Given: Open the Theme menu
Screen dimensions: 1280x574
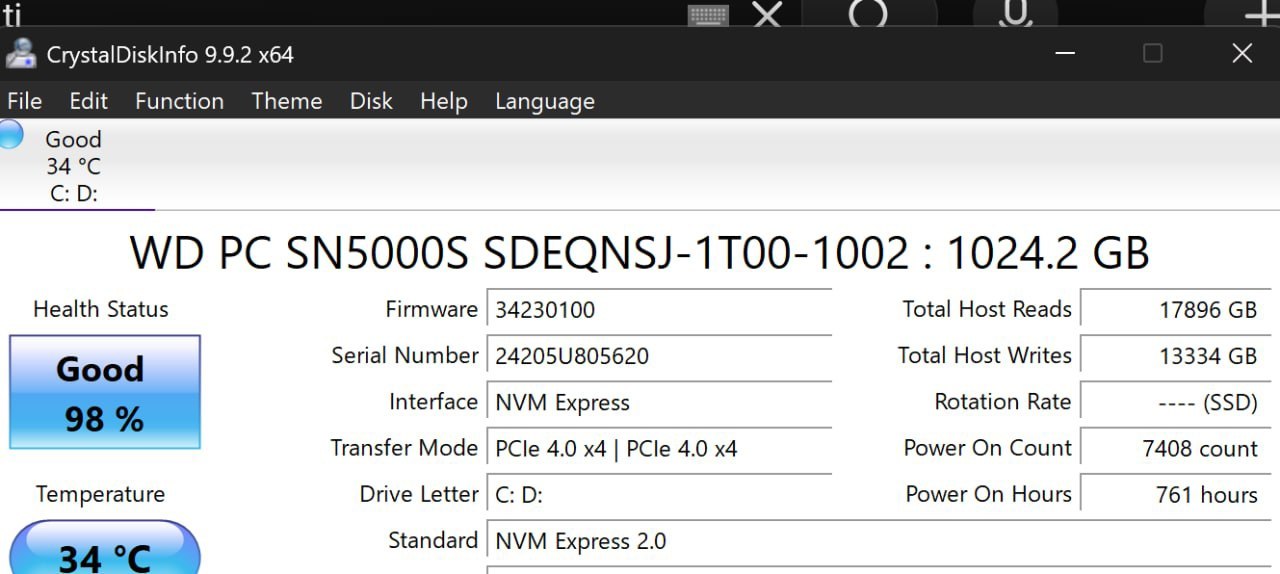Looking at the screenshot, I should (x=286, y=101).
